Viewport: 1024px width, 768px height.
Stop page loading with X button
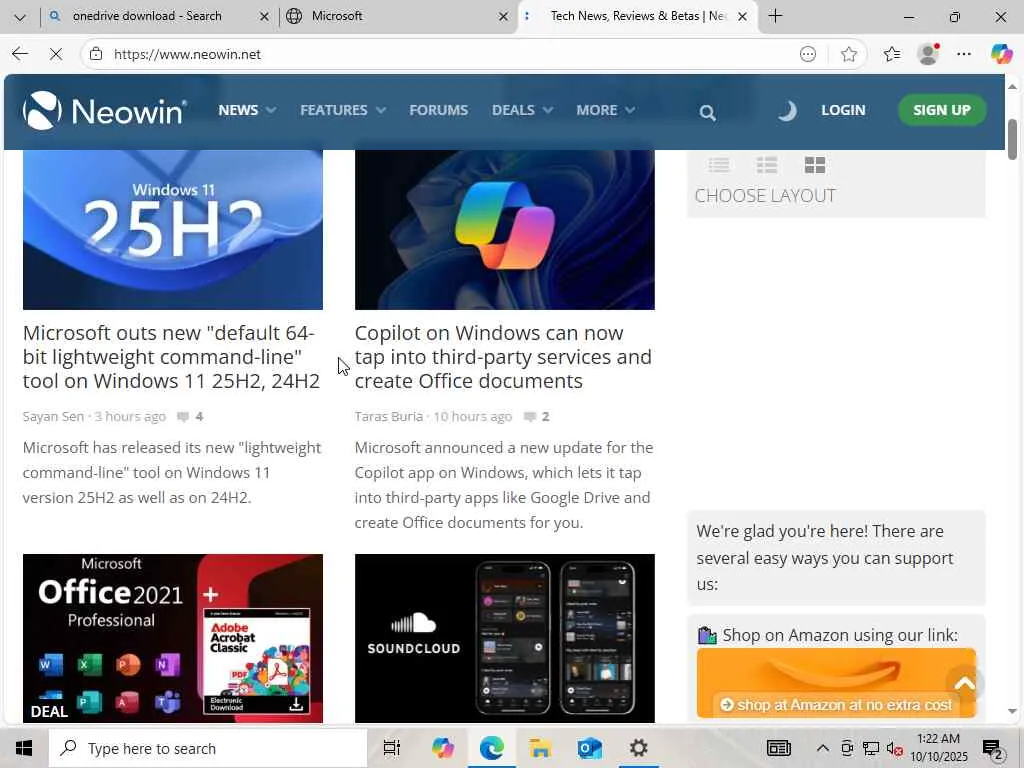(x=56, y=54)
